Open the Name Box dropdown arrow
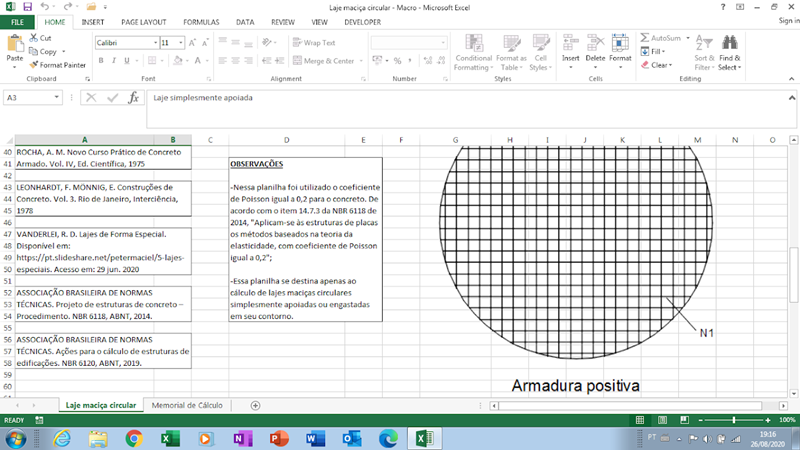This screenshot has width=800, height=450. (56, 97)
